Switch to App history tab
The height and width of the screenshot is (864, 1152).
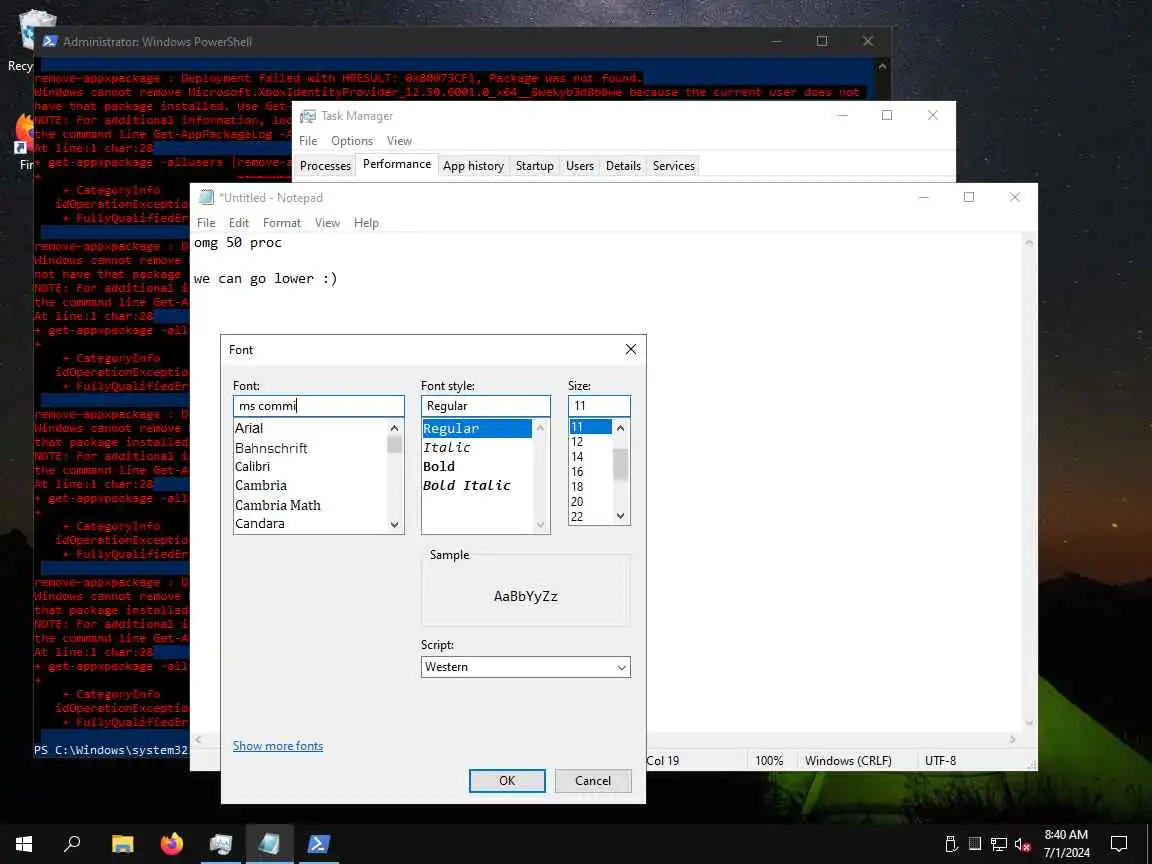click(473, 165)
